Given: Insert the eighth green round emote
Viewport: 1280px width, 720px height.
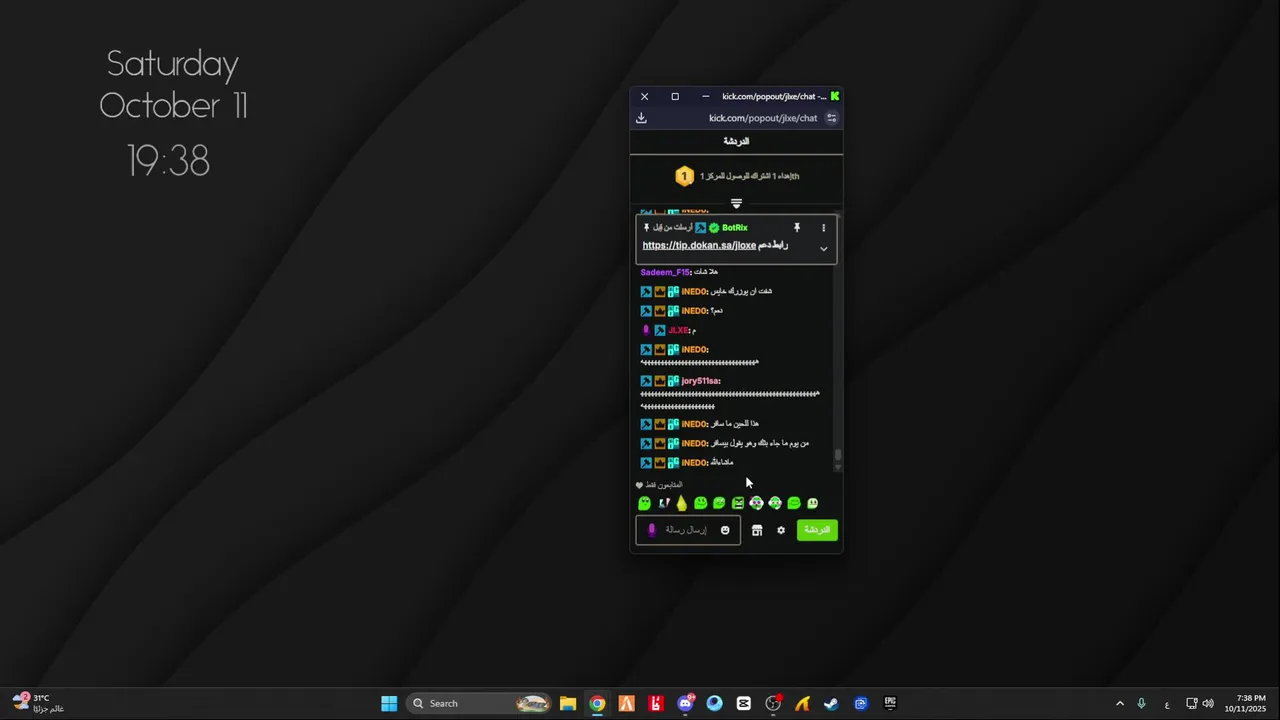Looking at the screenshot, I should point(775,503).
